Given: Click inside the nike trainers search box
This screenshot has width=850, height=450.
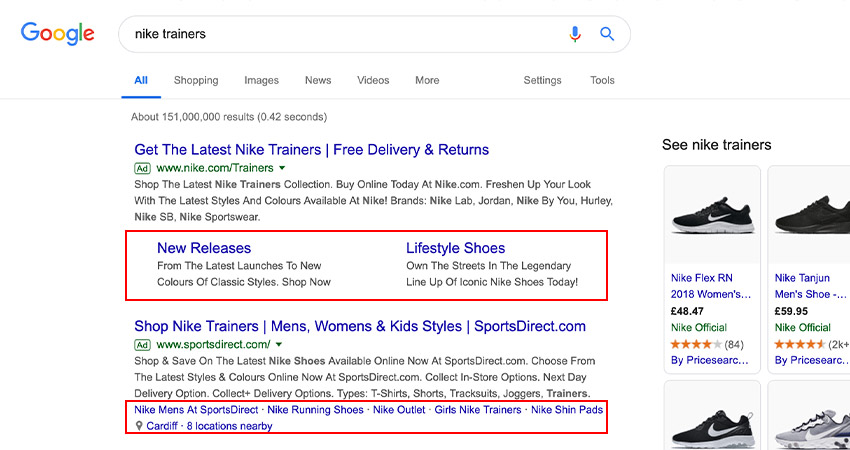Looking at the screenshot, I should tap(347, 34).
